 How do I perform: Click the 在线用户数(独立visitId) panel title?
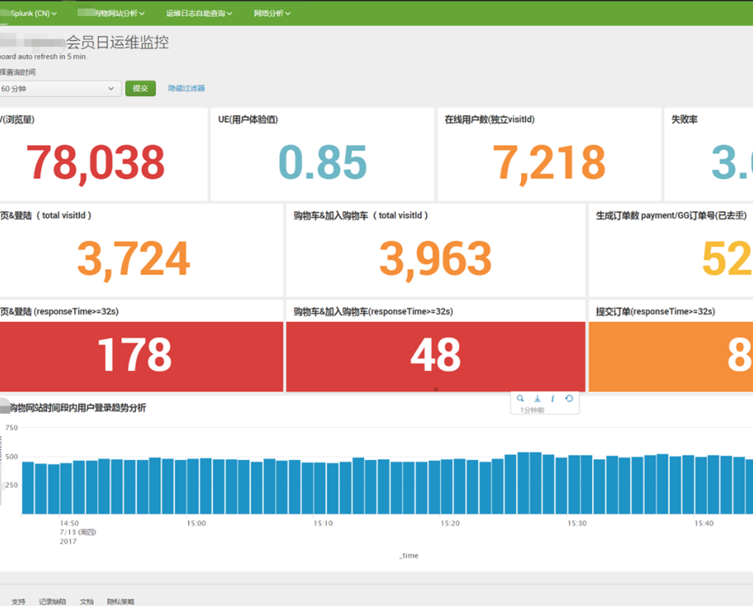489,120
